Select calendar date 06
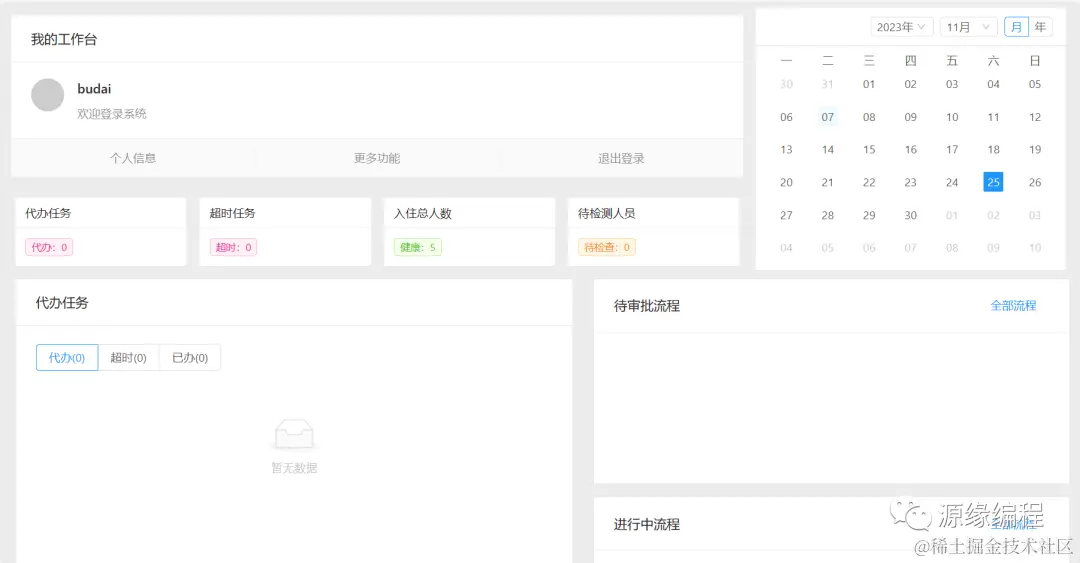 click(787, 117)
